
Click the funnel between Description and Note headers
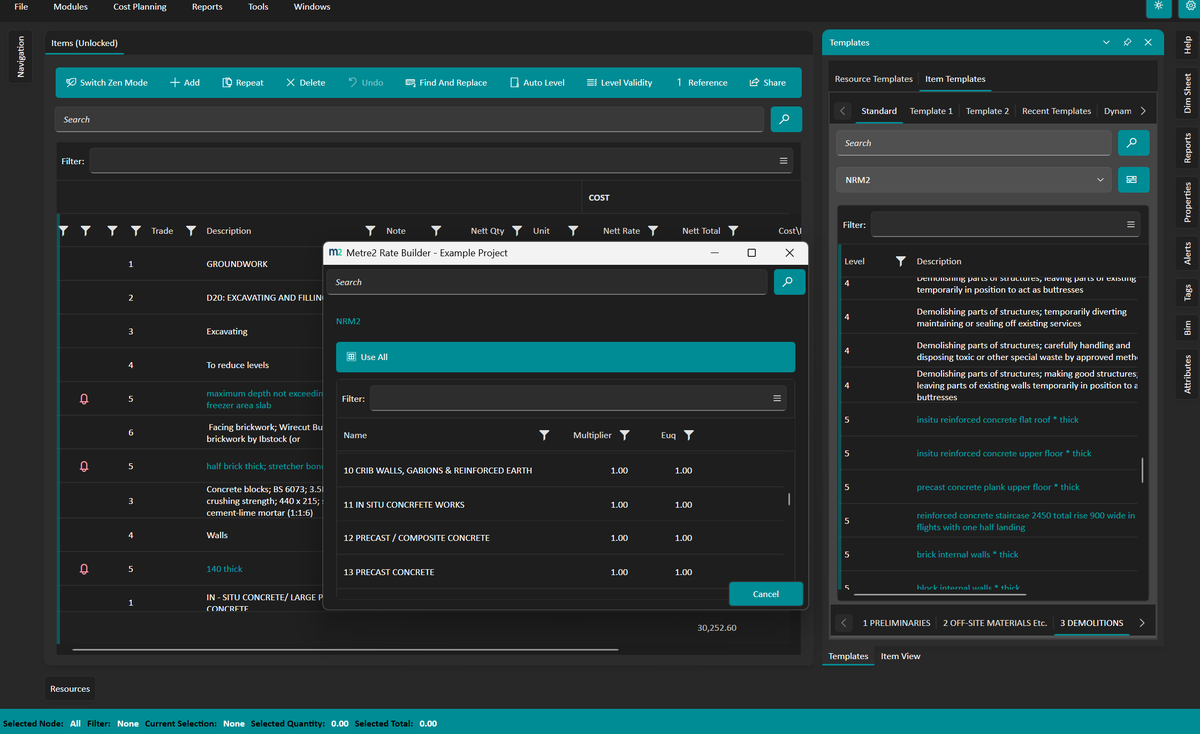coord(371,231)
